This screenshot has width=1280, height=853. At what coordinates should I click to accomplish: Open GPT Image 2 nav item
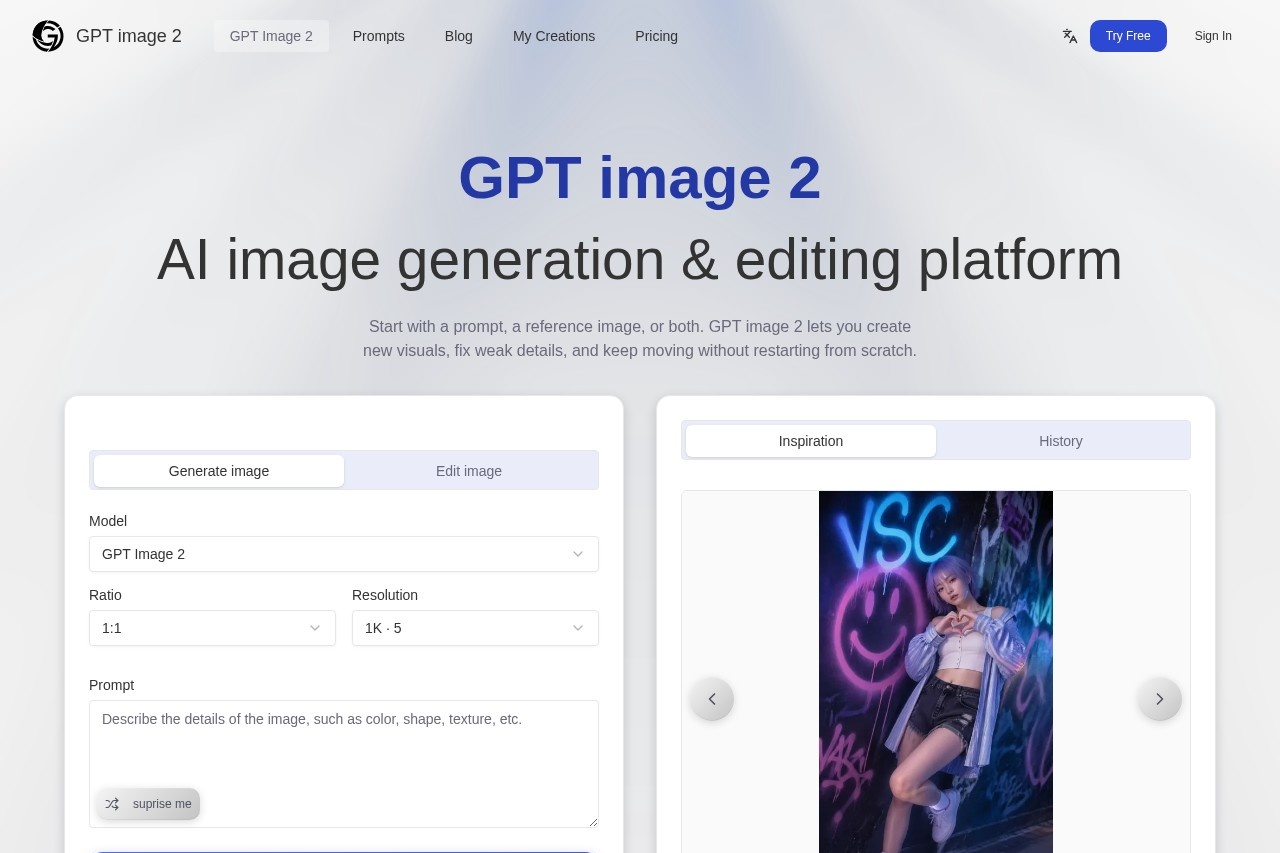pos(271,36)
